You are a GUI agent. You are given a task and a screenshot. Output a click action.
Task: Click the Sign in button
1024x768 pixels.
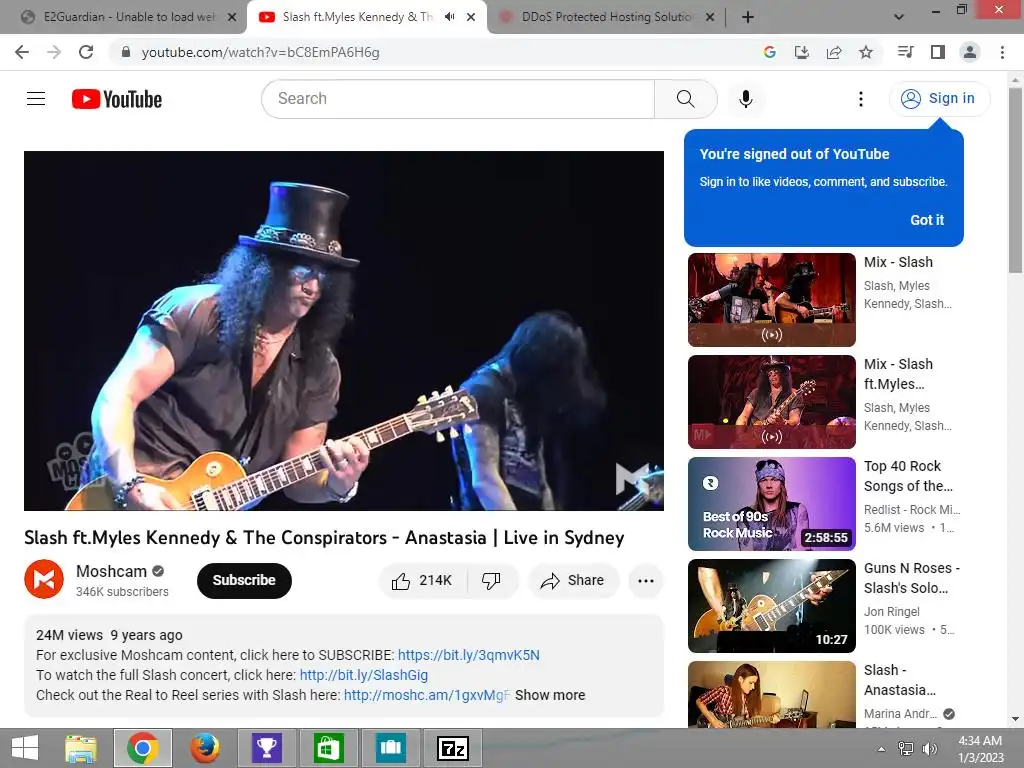pyautogui.click(x=939, y=99)
